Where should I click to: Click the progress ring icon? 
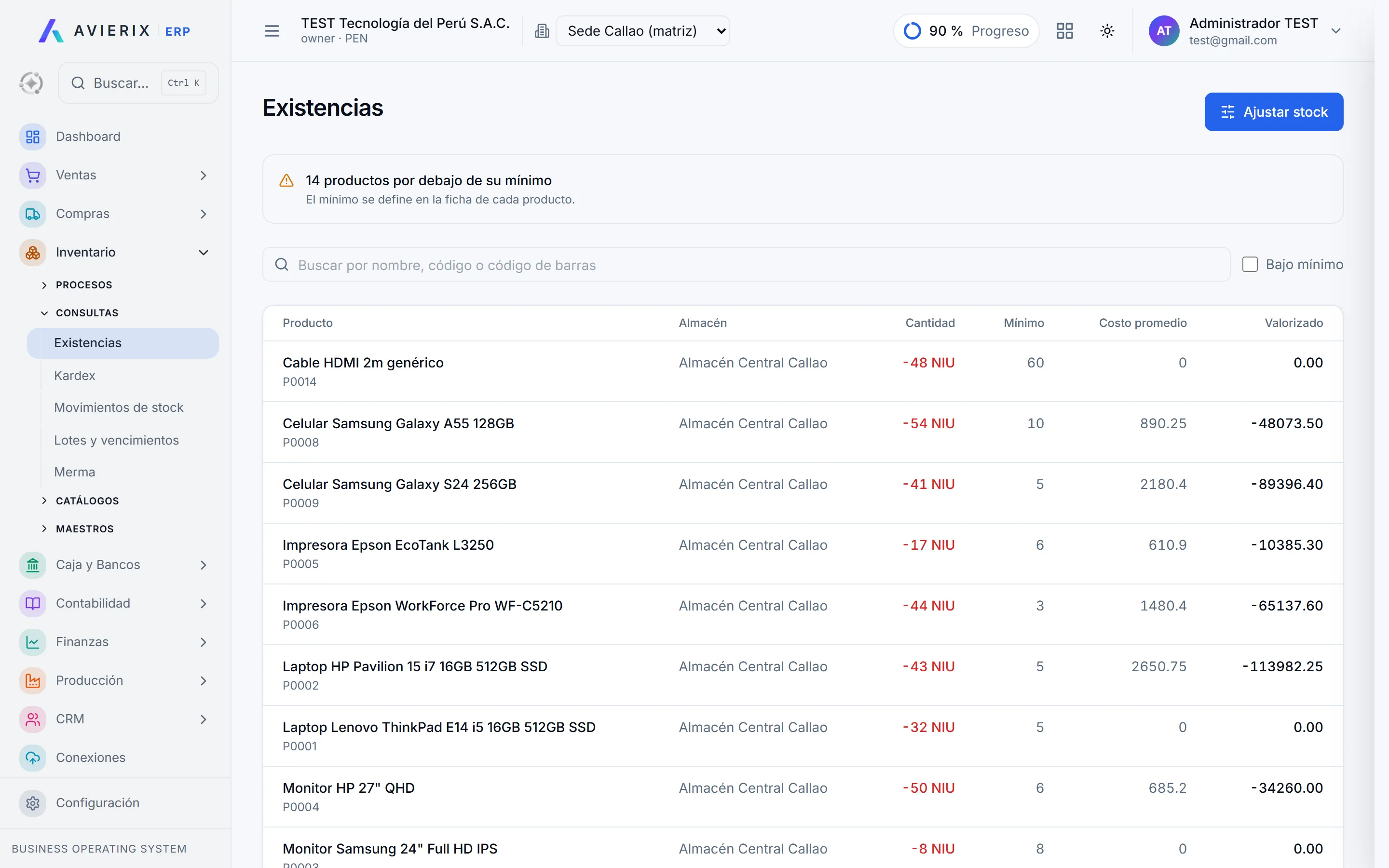pos(912,31)
